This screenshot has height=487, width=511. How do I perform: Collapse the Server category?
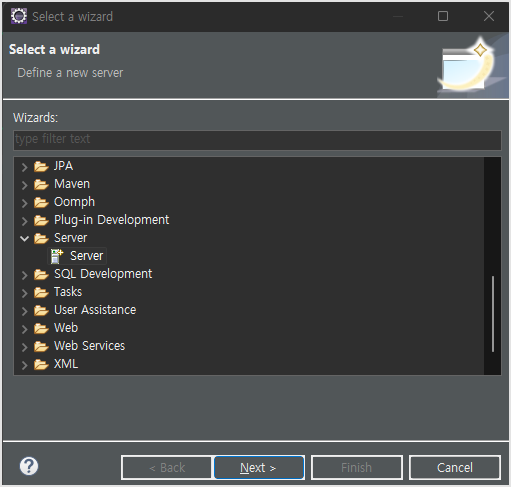coord(24,238)
